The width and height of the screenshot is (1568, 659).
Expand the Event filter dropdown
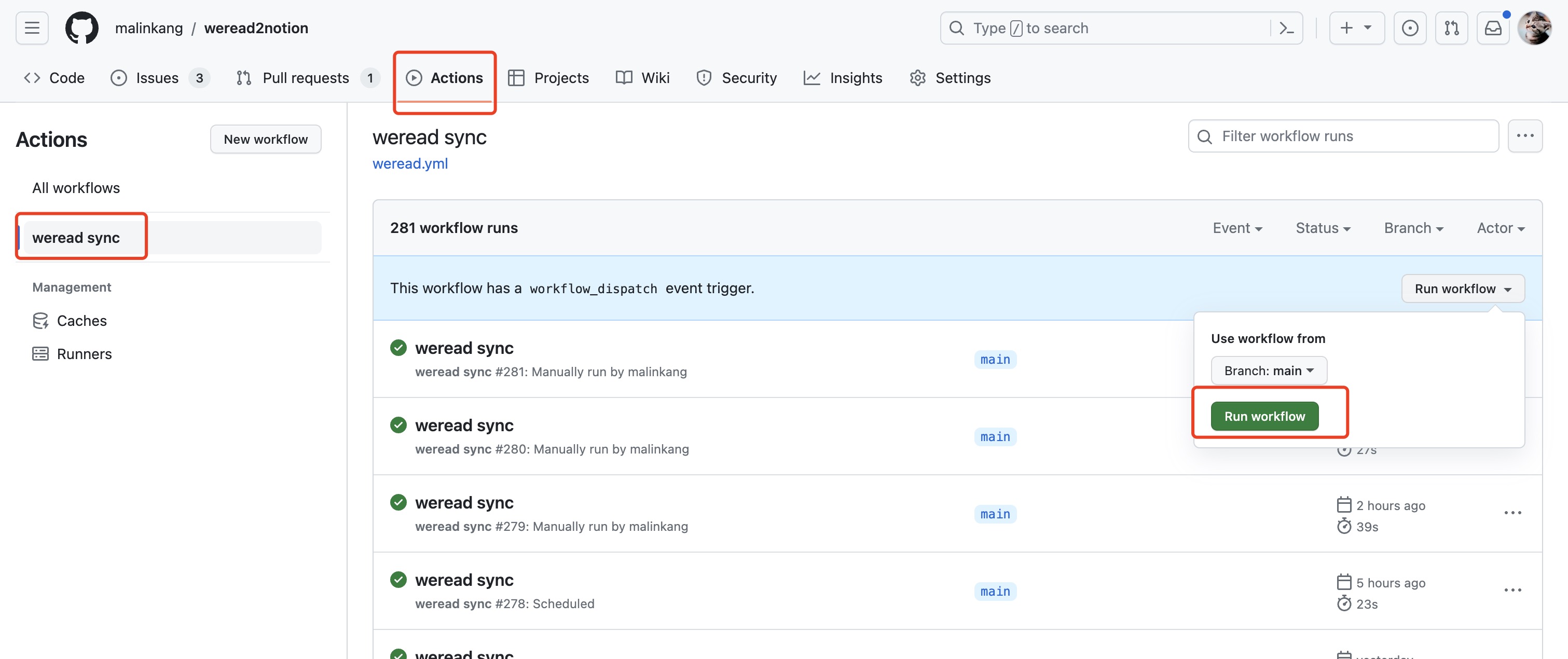[1237, 228]
